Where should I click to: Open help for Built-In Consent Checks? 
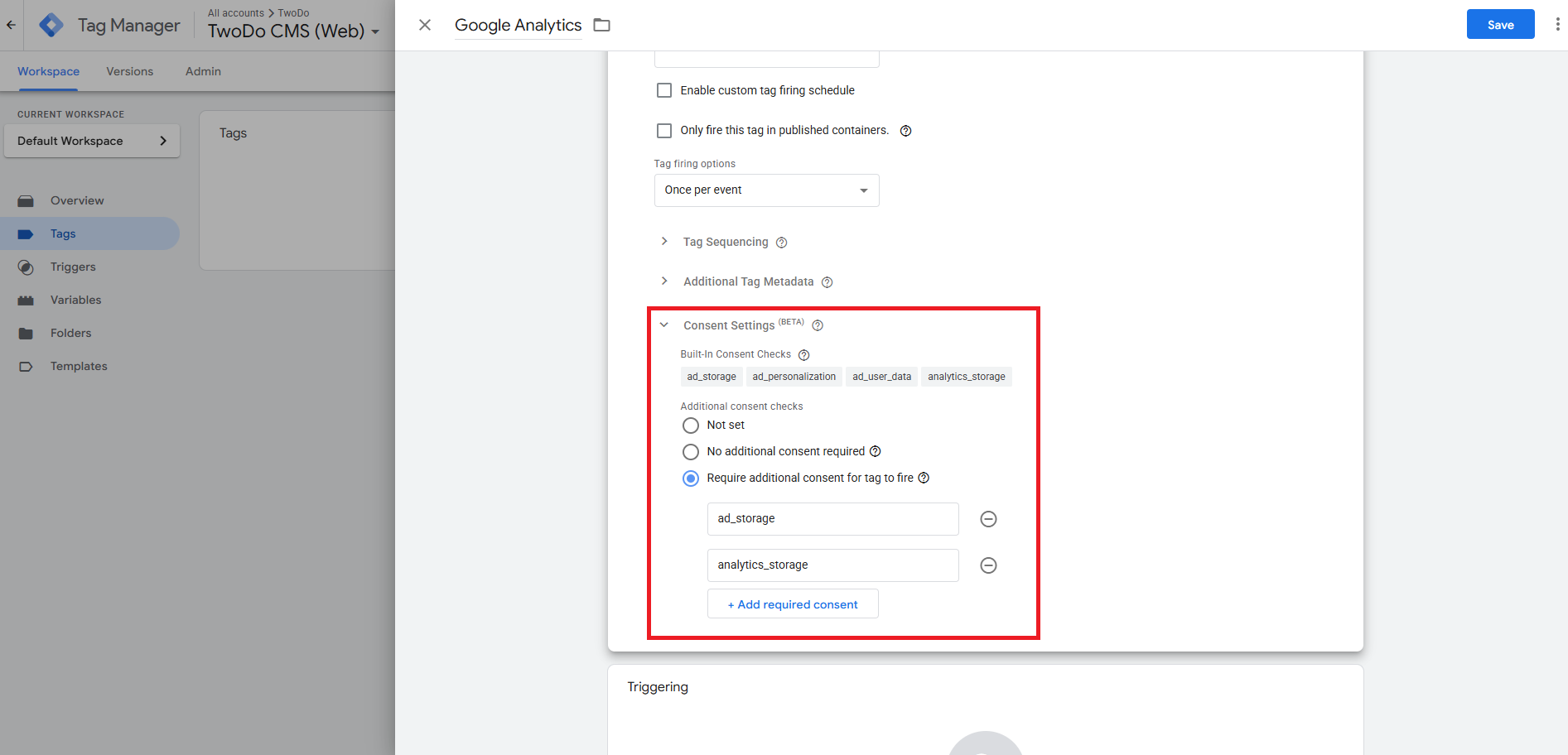pyautogui.click(x=803, y=355)
